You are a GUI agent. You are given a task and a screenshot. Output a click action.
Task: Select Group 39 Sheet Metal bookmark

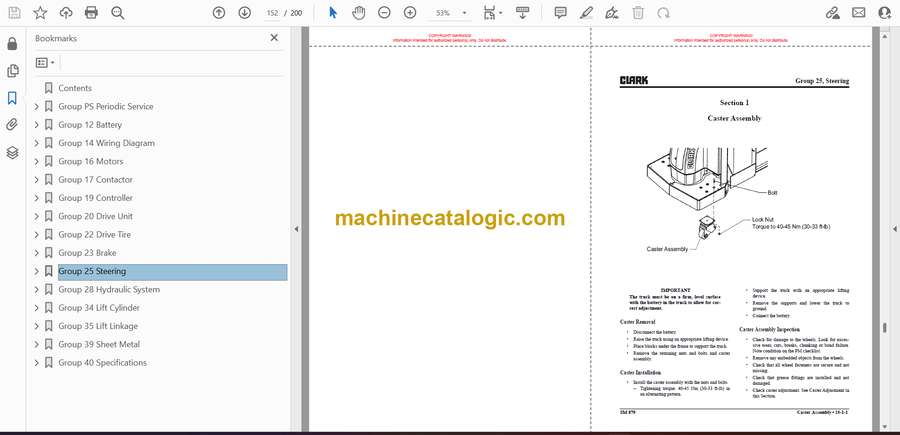99,344
